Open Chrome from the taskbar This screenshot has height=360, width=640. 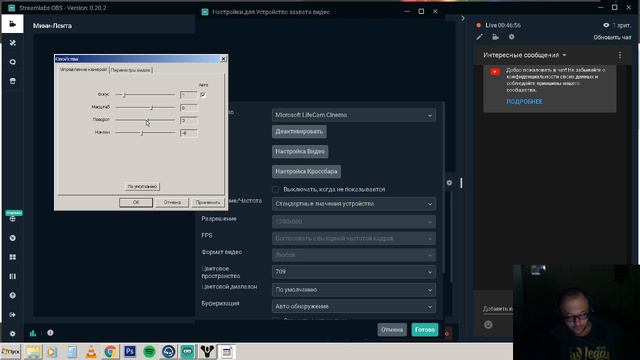coord(110,351)
